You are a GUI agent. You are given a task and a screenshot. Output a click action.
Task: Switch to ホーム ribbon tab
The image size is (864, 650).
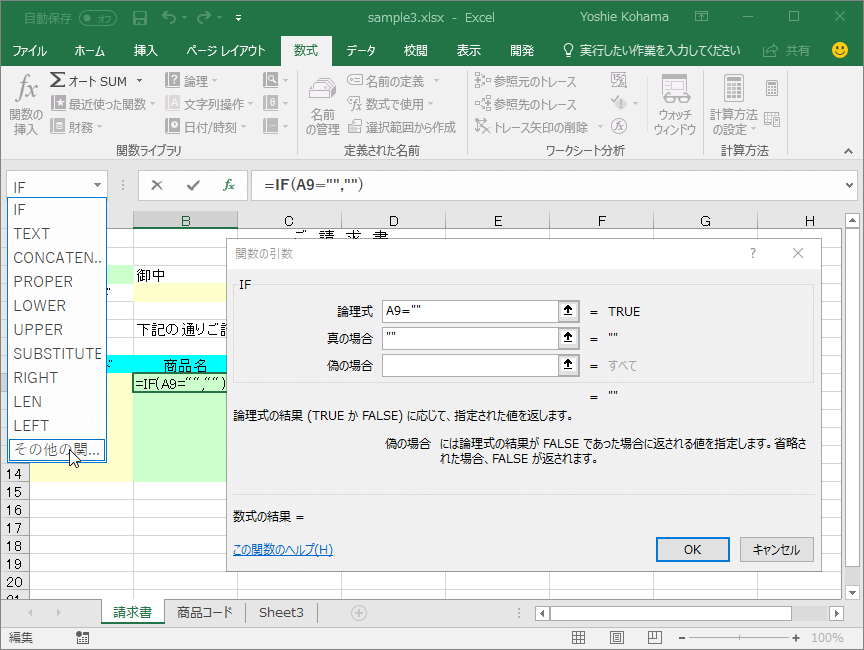89,51
